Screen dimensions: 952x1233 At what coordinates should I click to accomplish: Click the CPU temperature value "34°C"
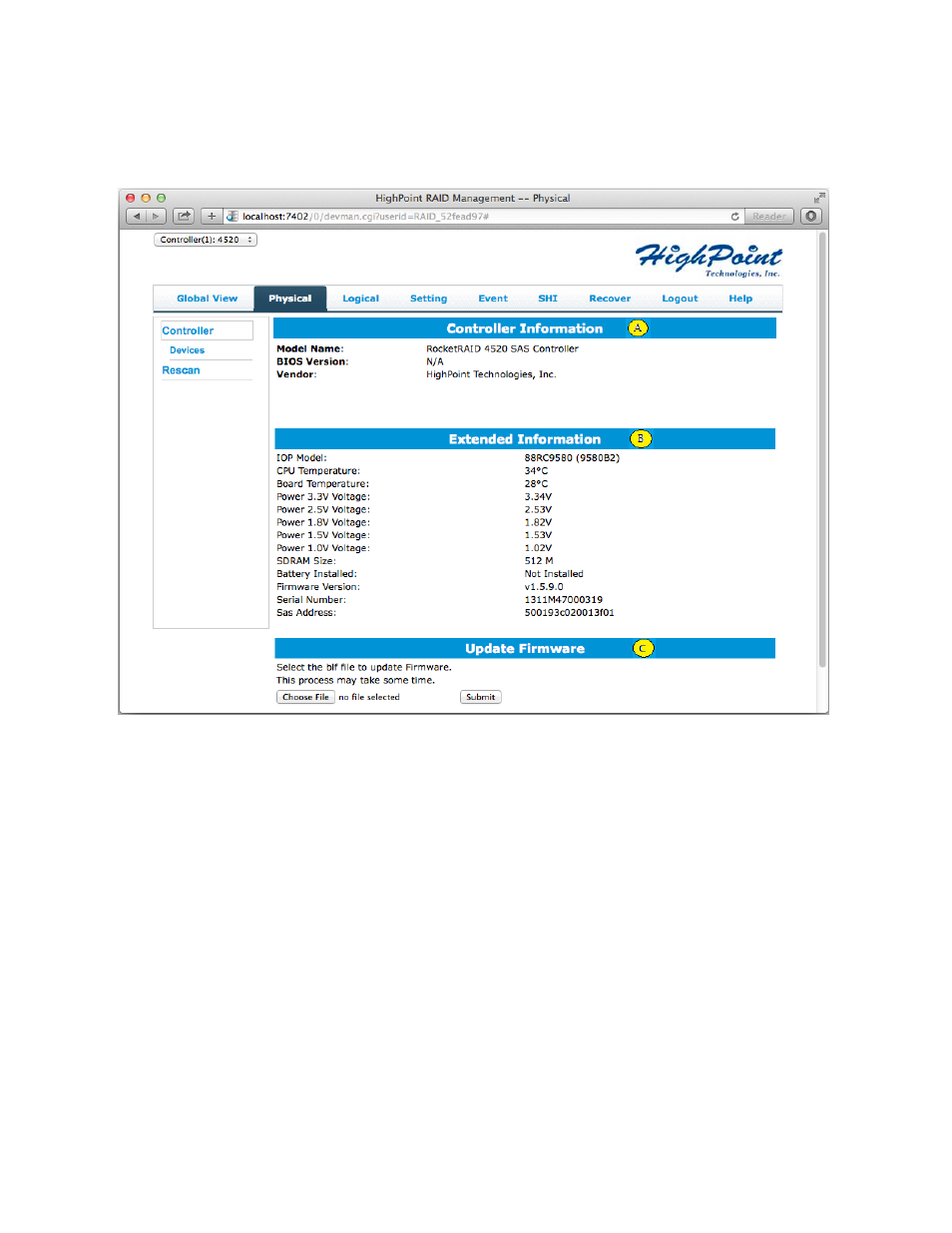(536, 471)
